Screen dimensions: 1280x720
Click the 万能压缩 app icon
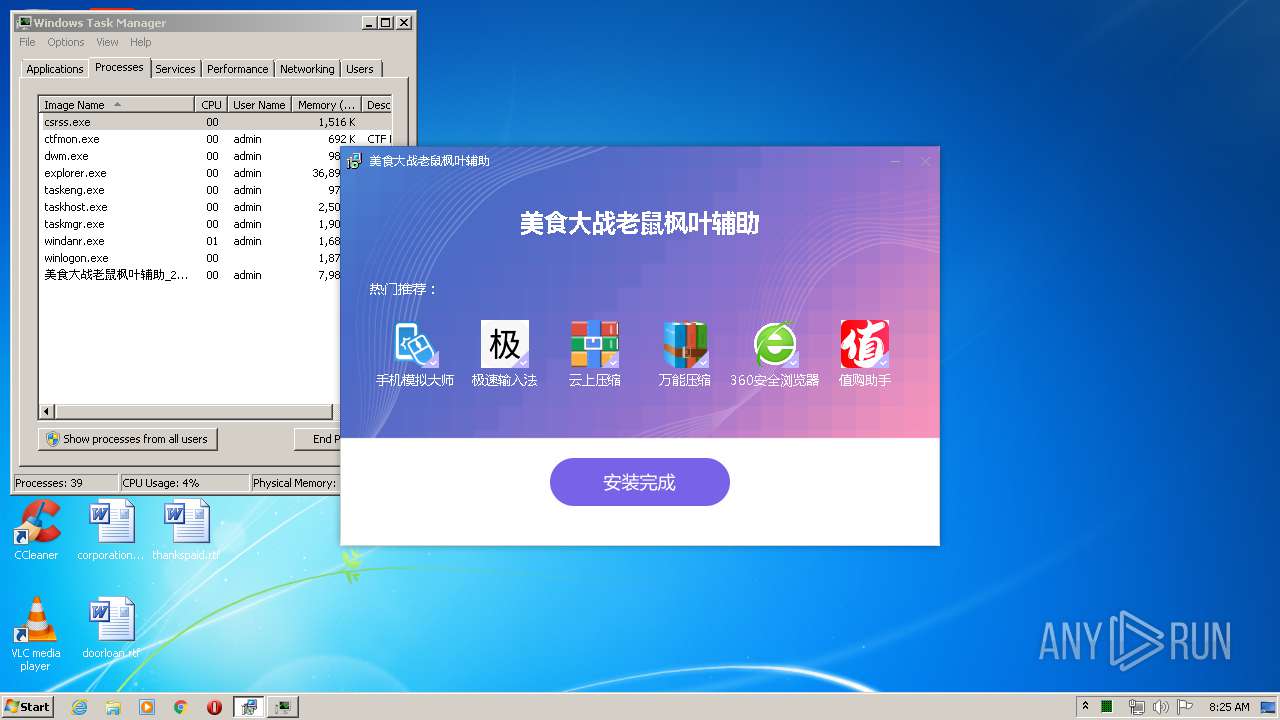coord(685,345)
